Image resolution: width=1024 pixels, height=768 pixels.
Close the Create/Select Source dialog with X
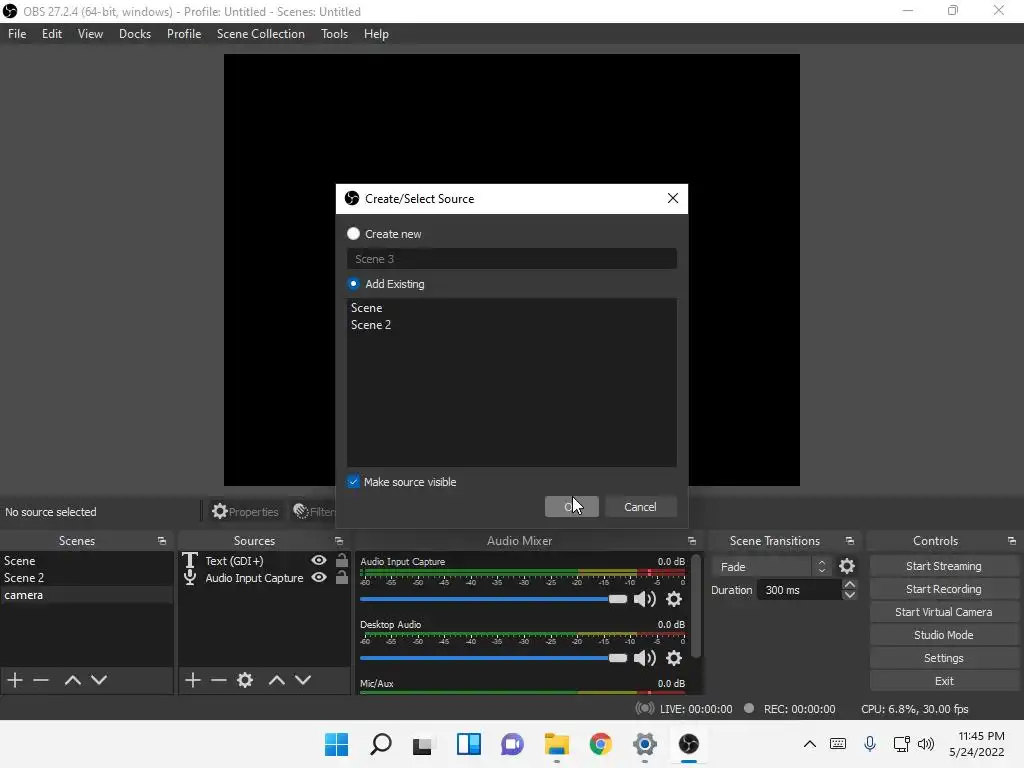tap(673, 199)
